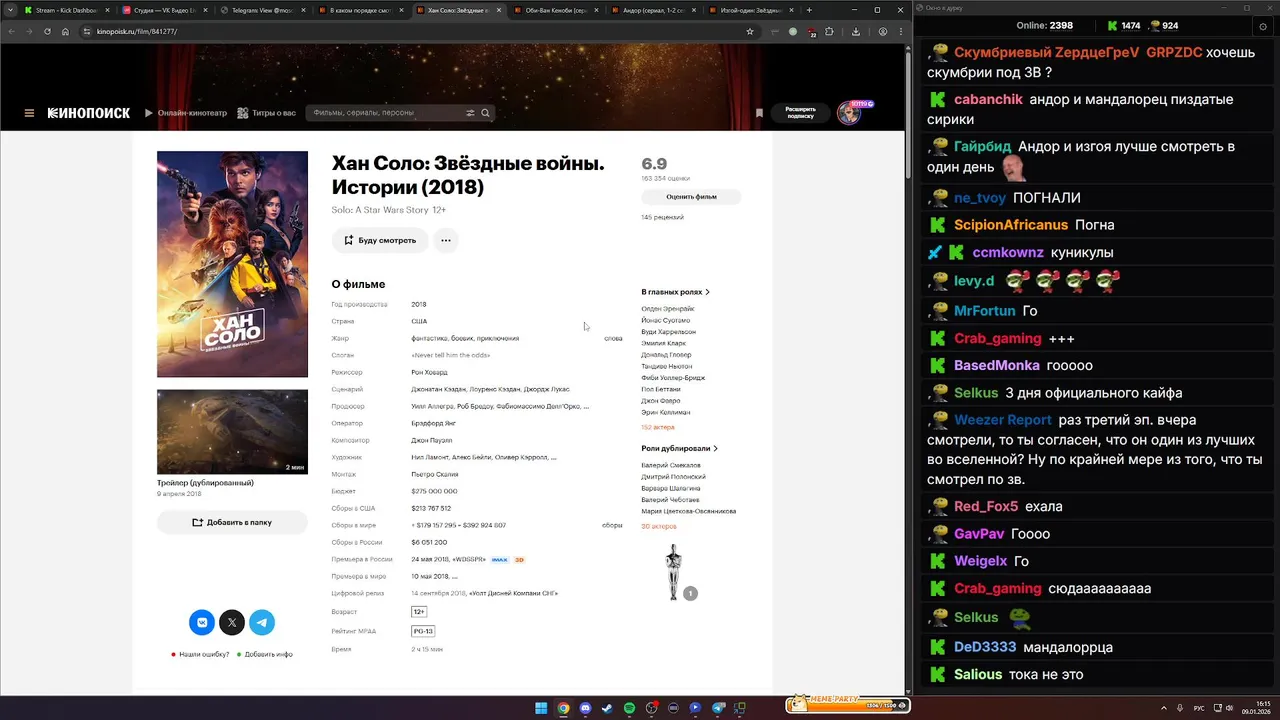
Task: Open Steam from the taskbar
Action: 607,708
